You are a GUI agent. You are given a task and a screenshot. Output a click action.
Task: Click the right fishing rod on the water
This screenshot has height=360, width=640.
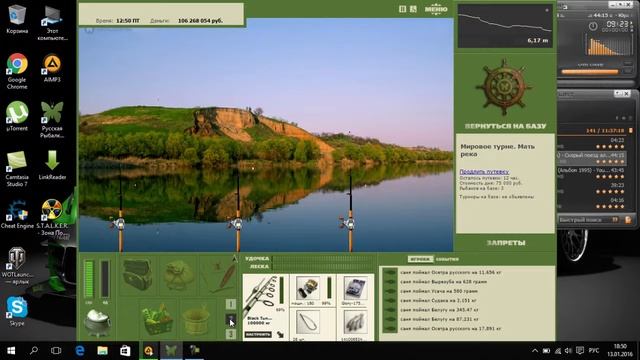(350, 212)
